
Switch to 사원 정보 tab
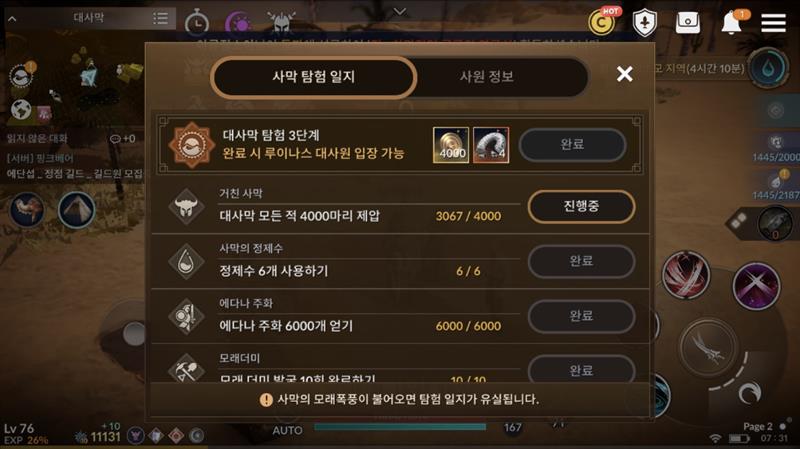click(486, 77)
